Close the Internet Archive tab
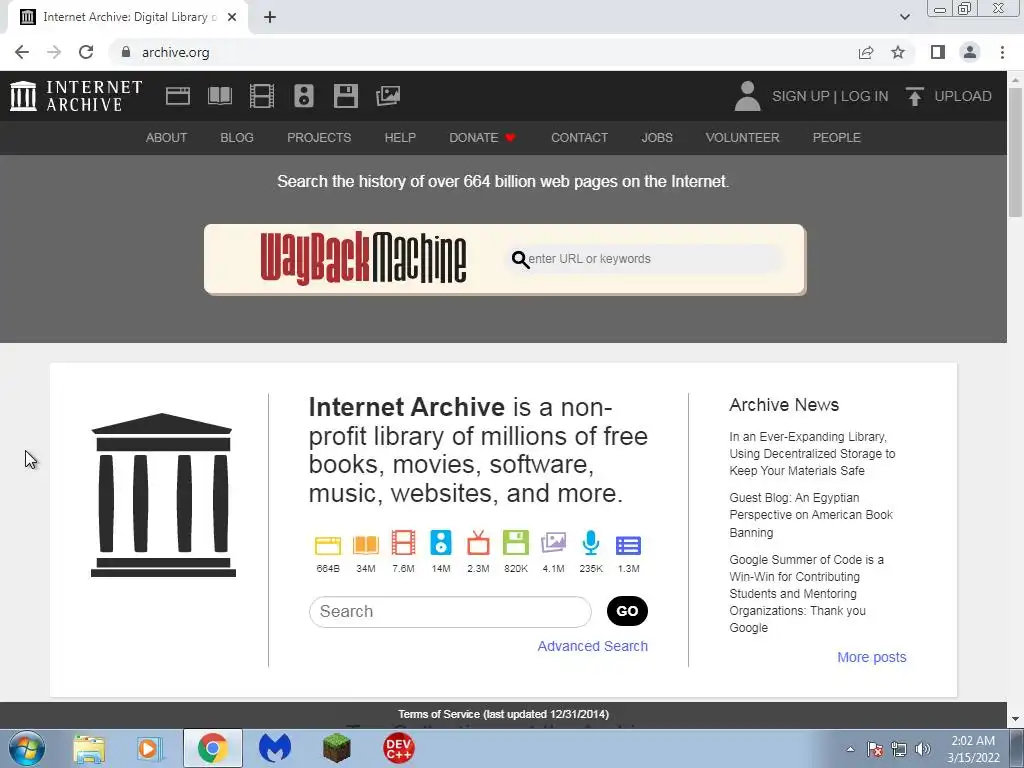 click(x=232, y=17)
